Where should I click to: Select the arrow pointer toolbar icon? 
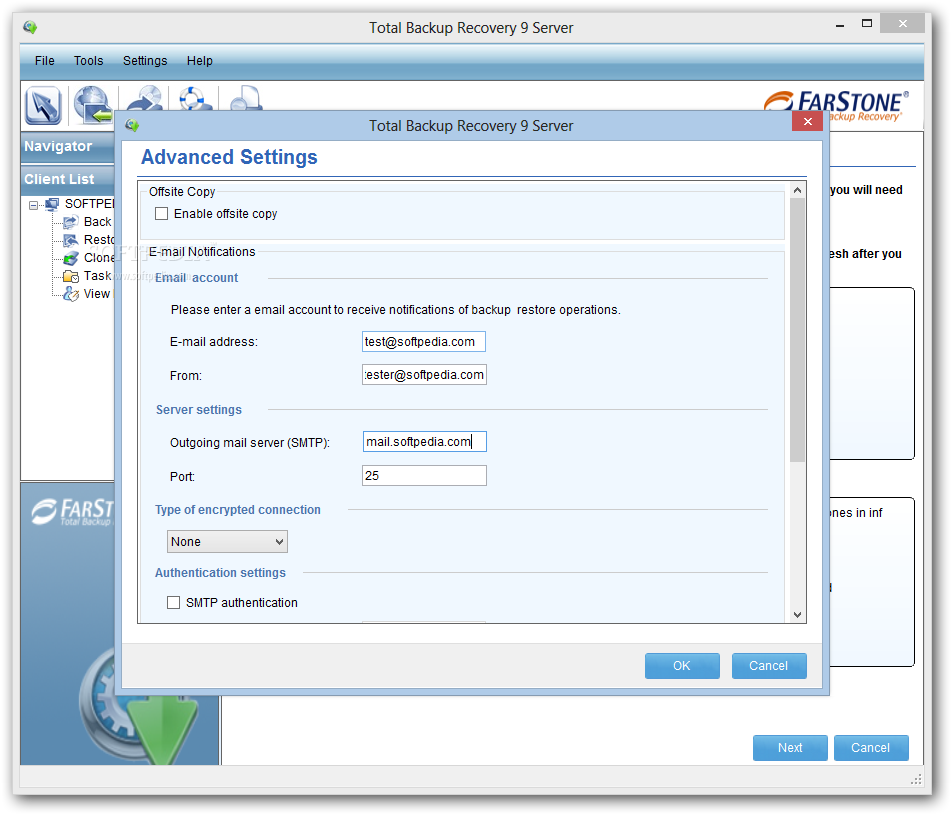point(43,106)
